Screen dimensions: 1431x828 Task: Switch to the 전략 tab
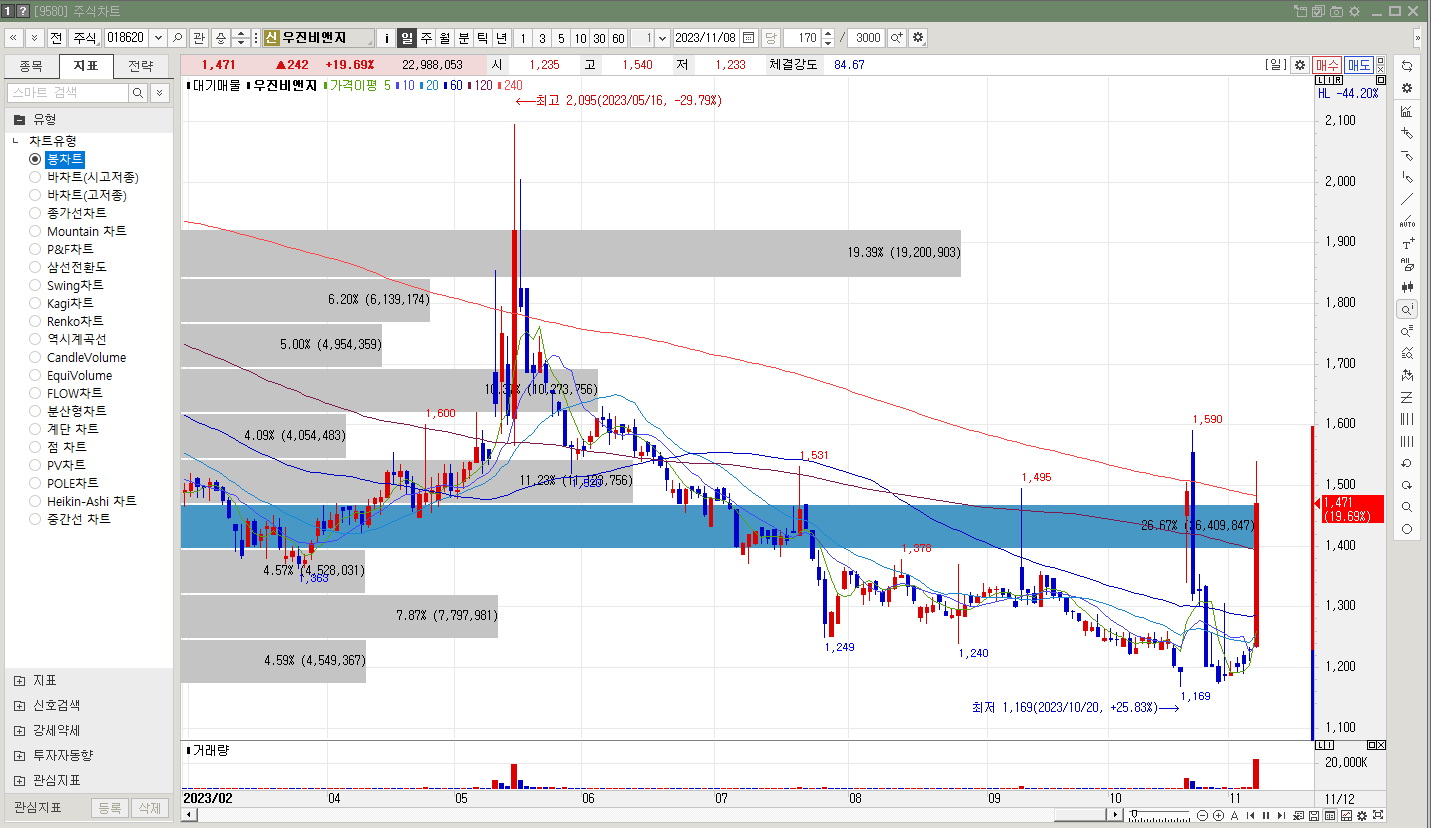(x=141, y=66)
